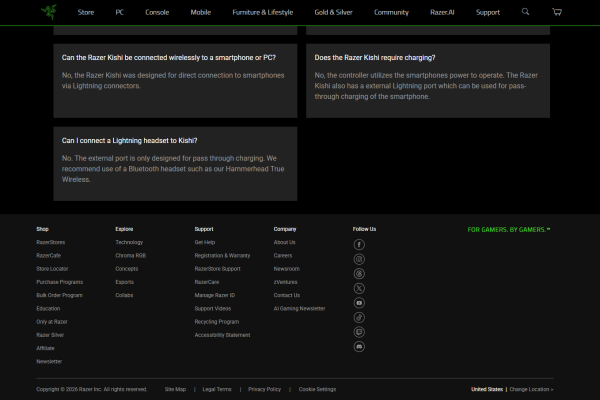Open Careers footer link

pyautogui.click(x=283, y=255)
